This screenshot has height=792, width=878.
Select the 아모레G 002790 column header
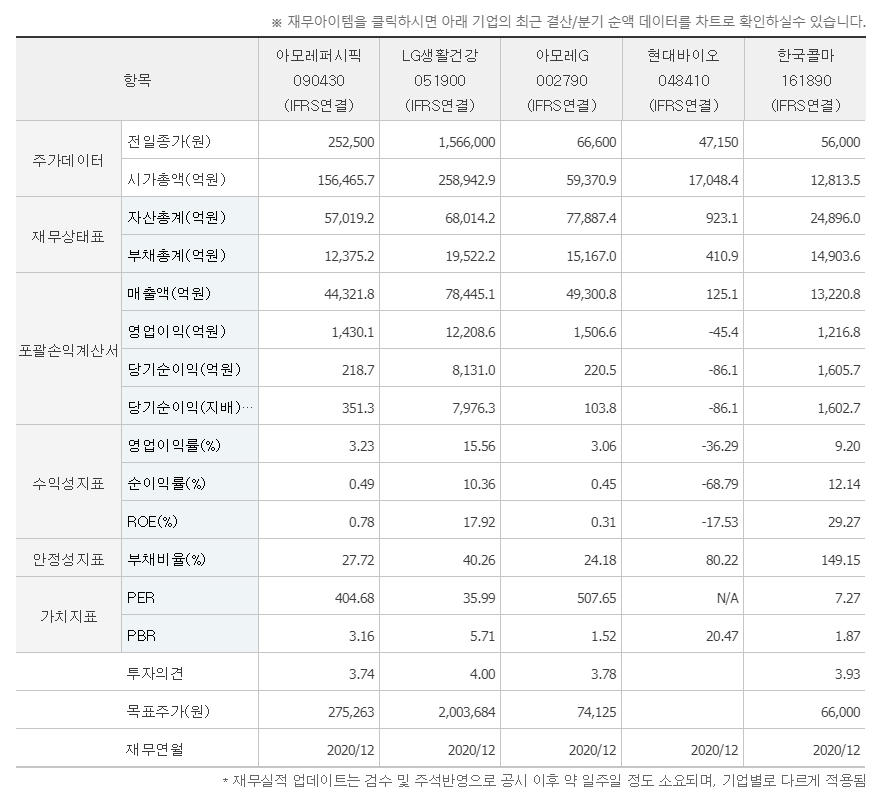point(562,80)
